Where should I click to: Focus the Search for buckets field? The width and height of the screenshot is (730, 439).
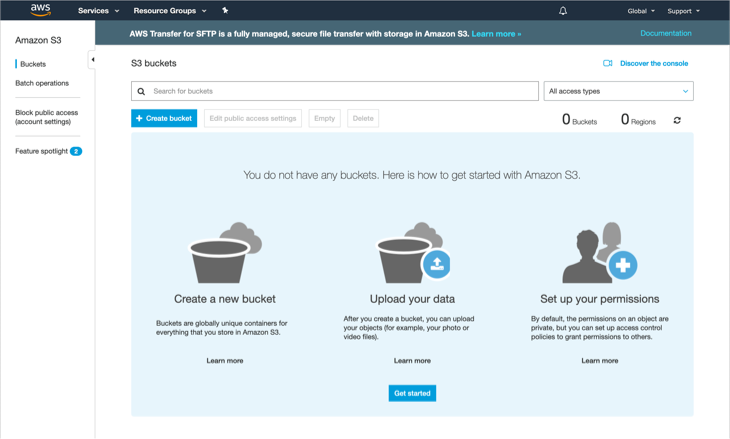[335, 91]
